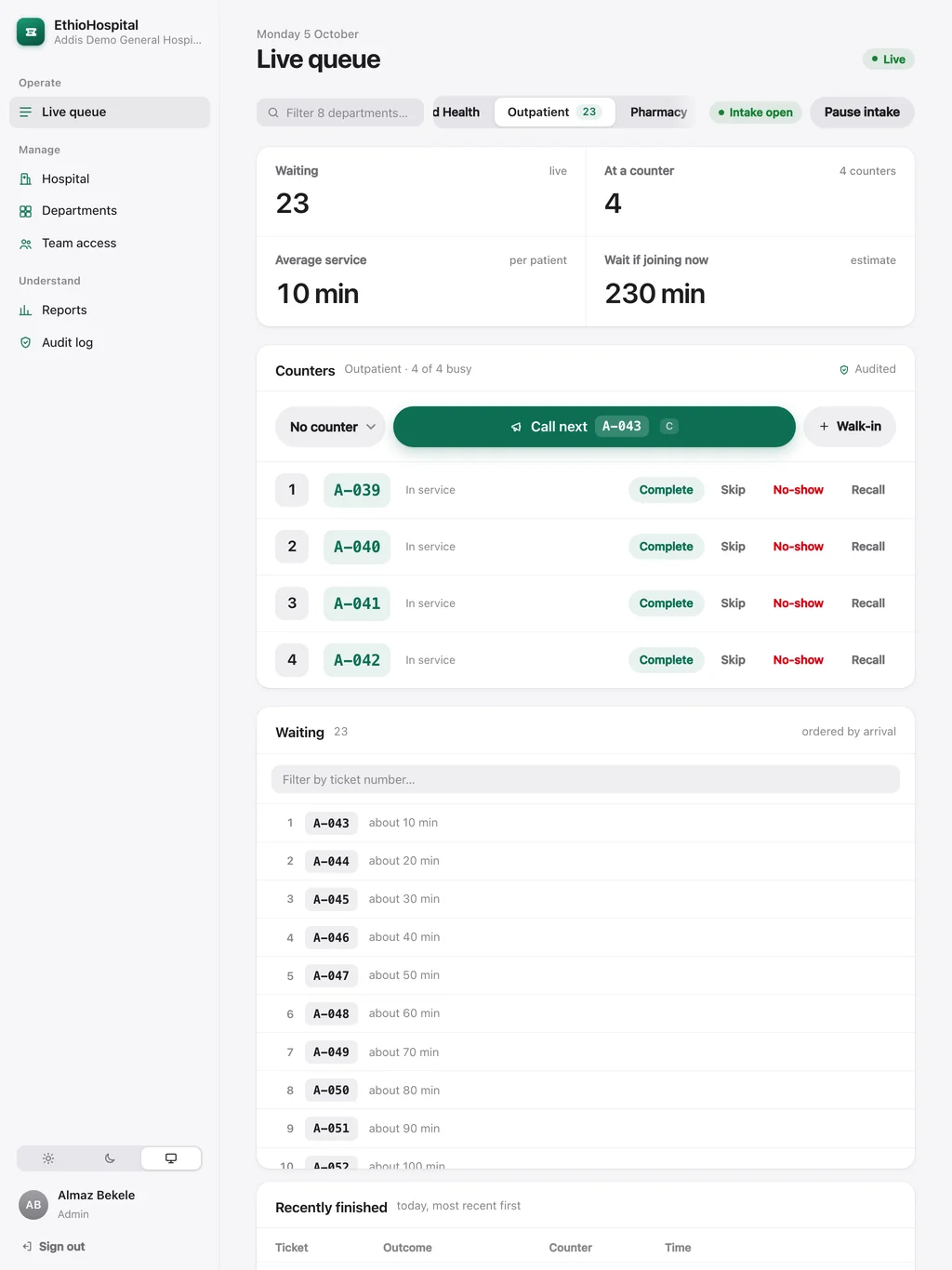Switch to dark theme moon icon

(x=110, y=1158)
